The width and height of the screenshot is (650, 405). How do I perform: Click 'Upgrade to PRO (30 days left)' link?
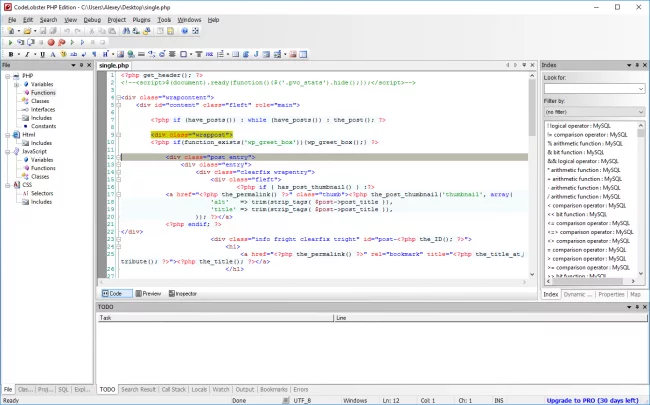point(593,400)
